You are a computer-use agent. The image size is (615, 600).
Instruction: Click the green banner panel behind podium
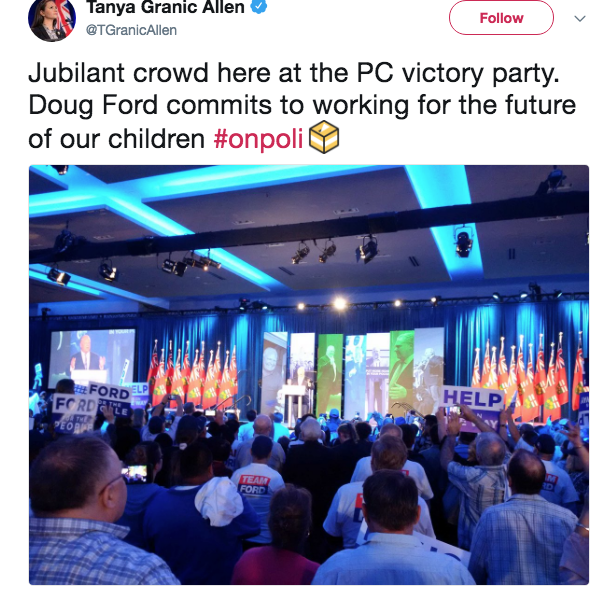coord(330,375)
